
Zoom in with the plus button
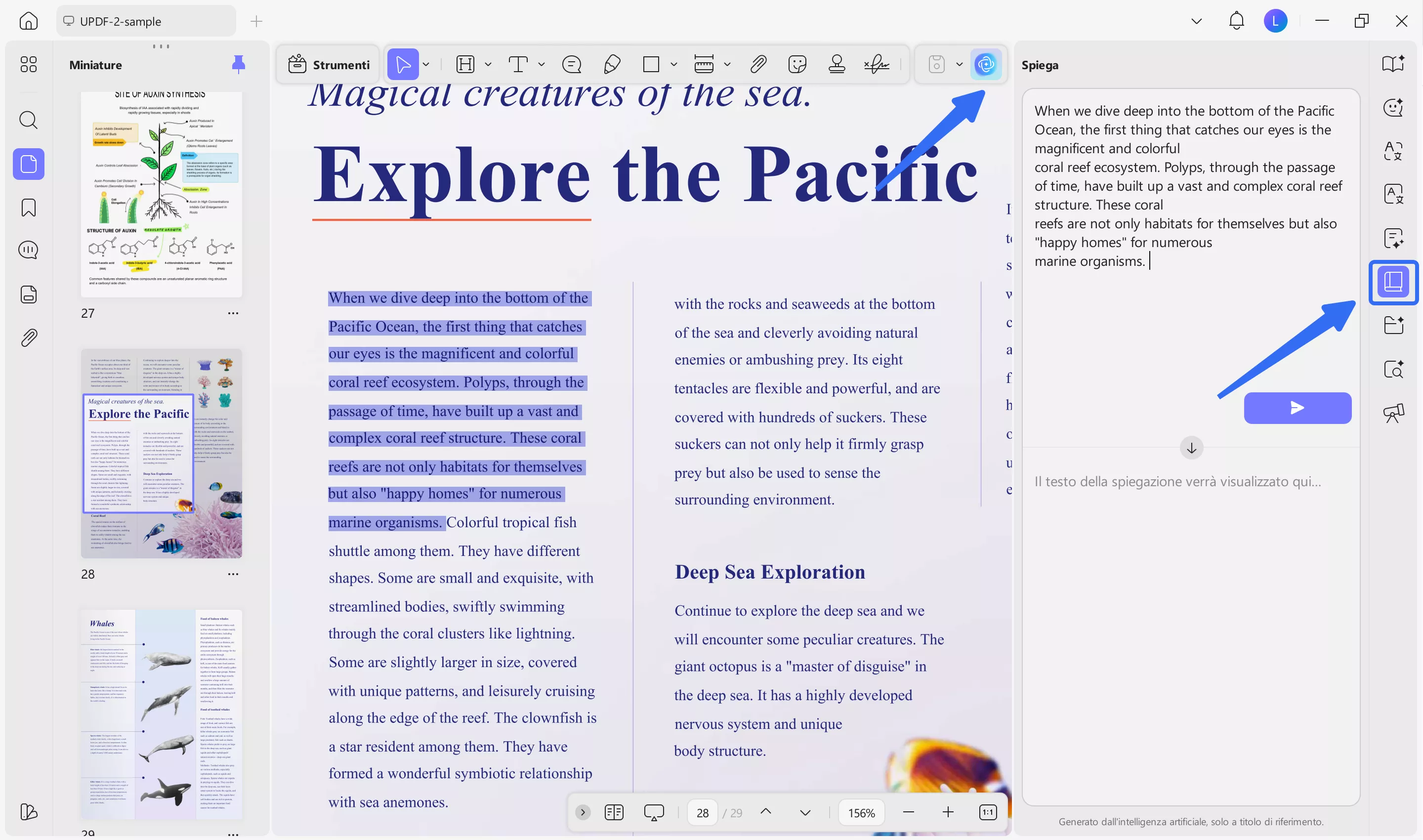coord(948,812)
